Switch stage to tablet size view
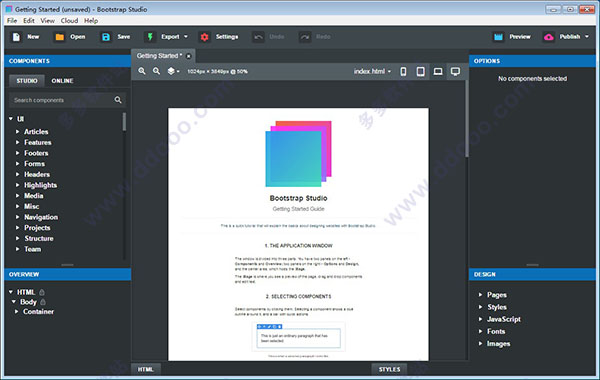This screenshot has width=600, height=380. pyautogui.click(x=421, y=71)
